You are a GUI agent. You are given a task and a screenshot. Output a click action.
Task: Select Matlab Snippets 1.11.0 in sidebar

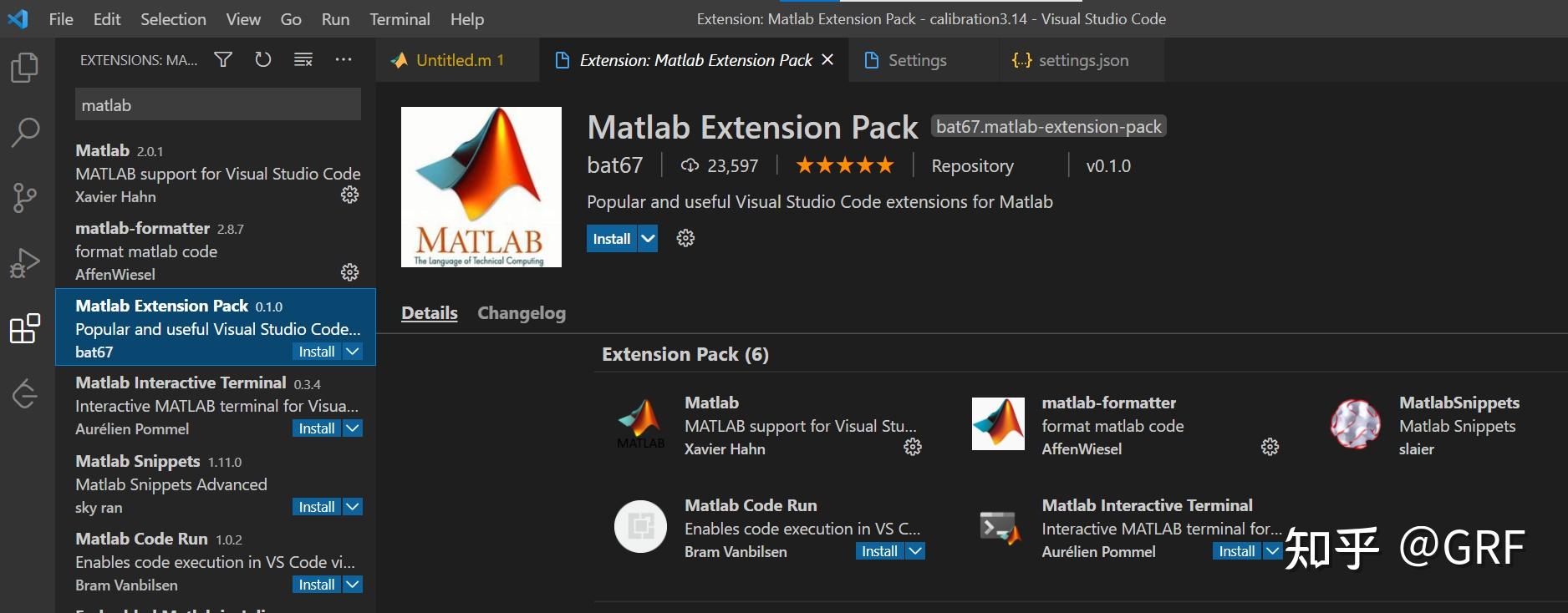click(216, 484)
